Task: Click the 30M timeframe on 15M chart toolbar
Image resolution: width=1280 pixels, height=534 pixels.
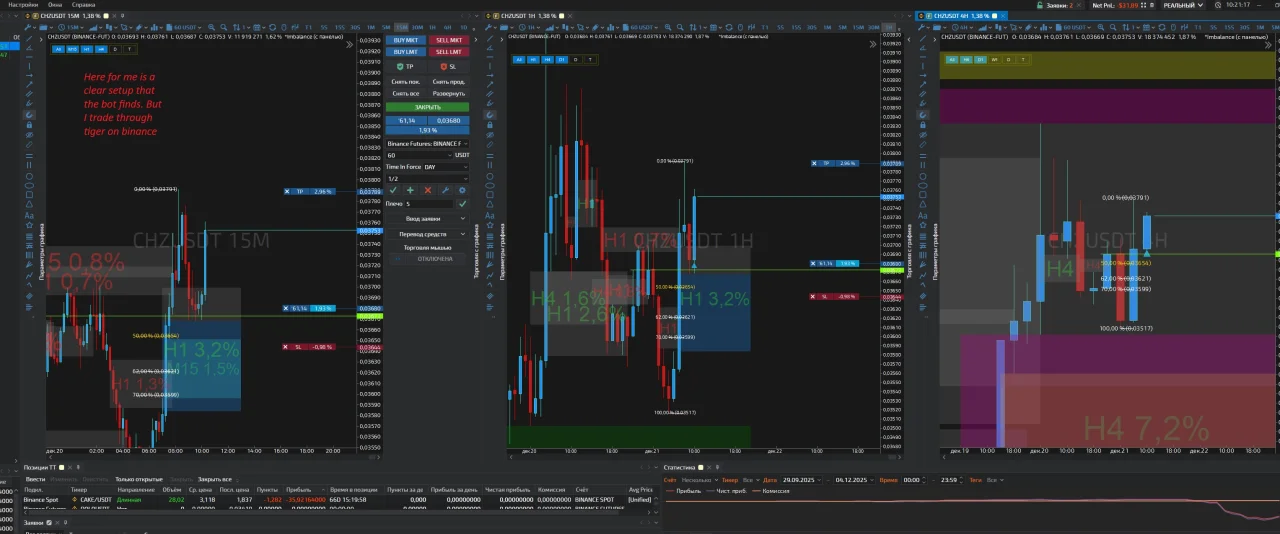Action: point(417,27)
